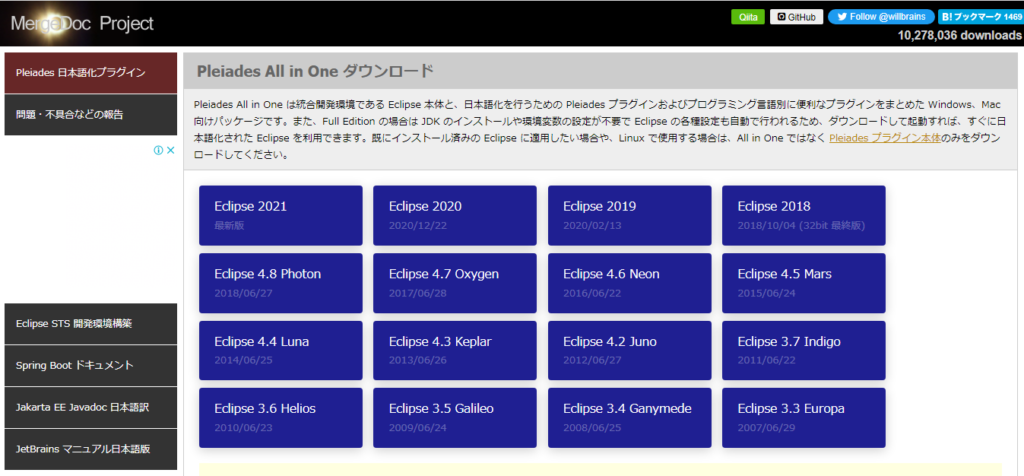Follow the Pleiades プラグイン本体 link

tap(884, 138)
